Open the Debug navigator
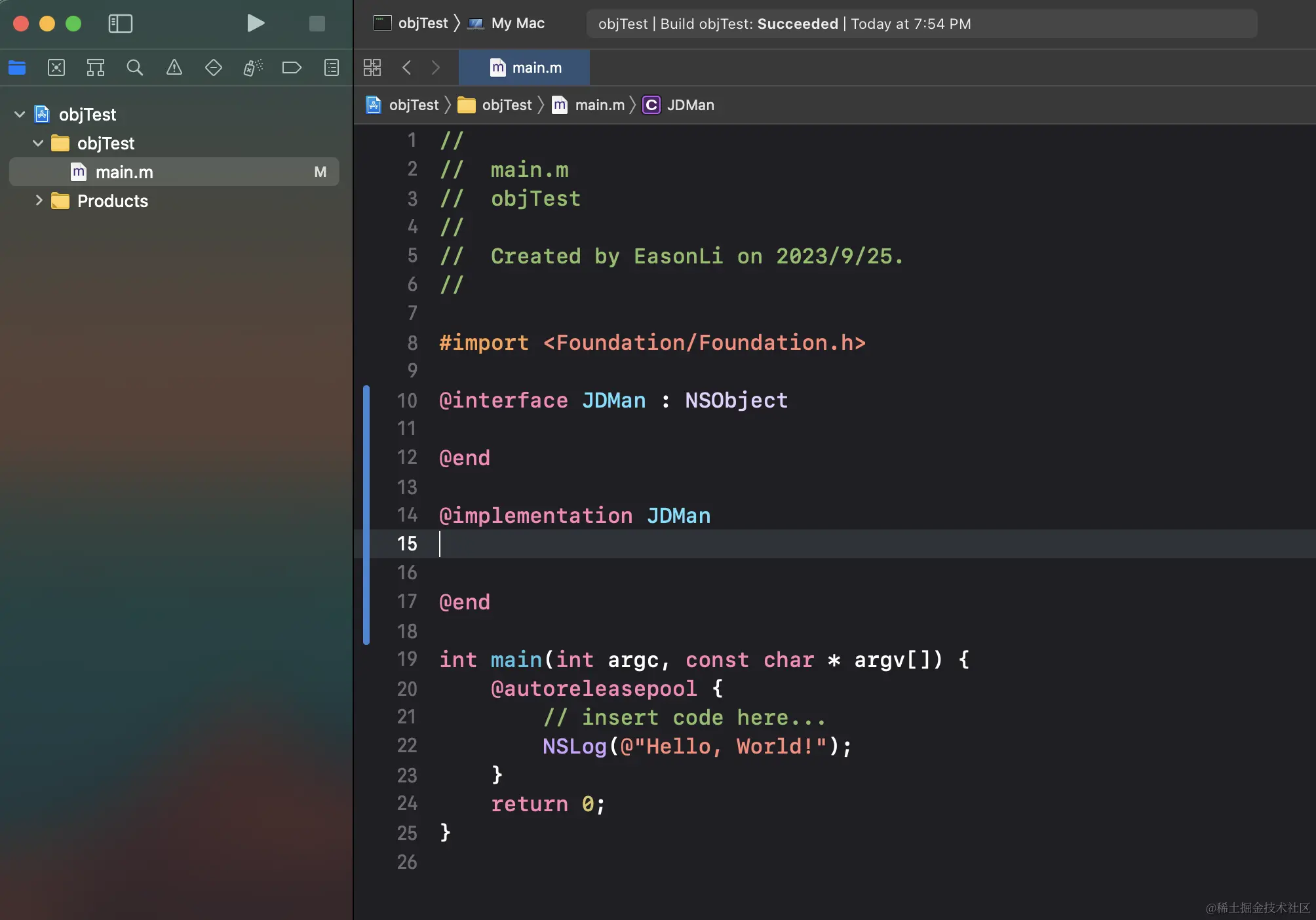The image size is (1316, 920). point(253,67)
